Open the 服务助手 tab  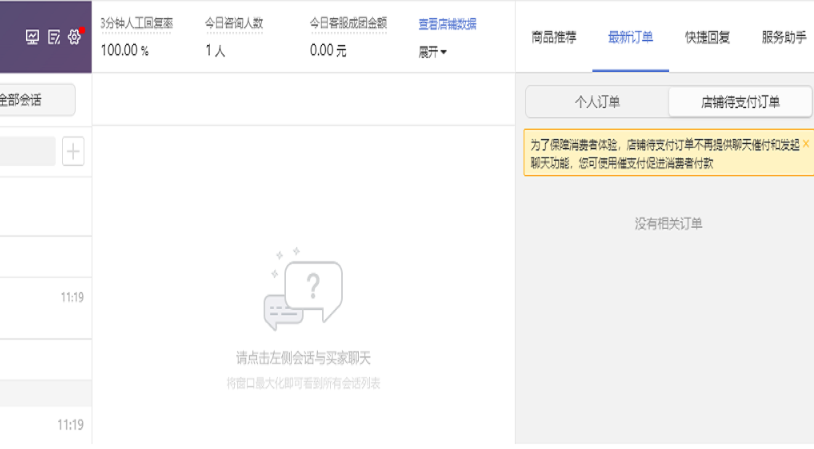tap(783, 37)
